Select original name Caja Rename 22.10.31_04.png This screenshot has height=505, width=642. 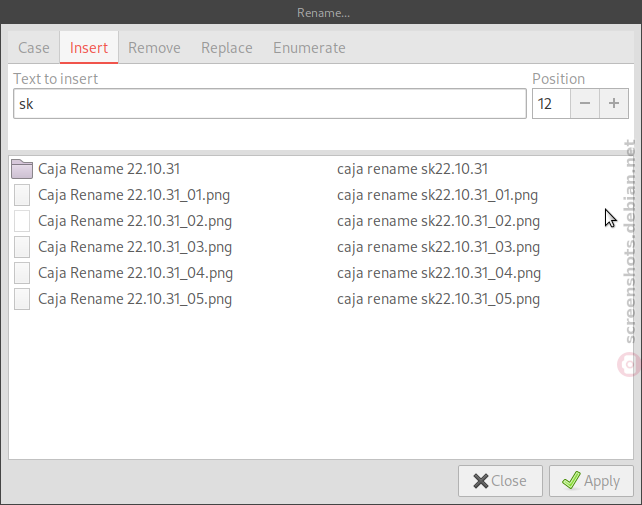(x=135, y=274)
